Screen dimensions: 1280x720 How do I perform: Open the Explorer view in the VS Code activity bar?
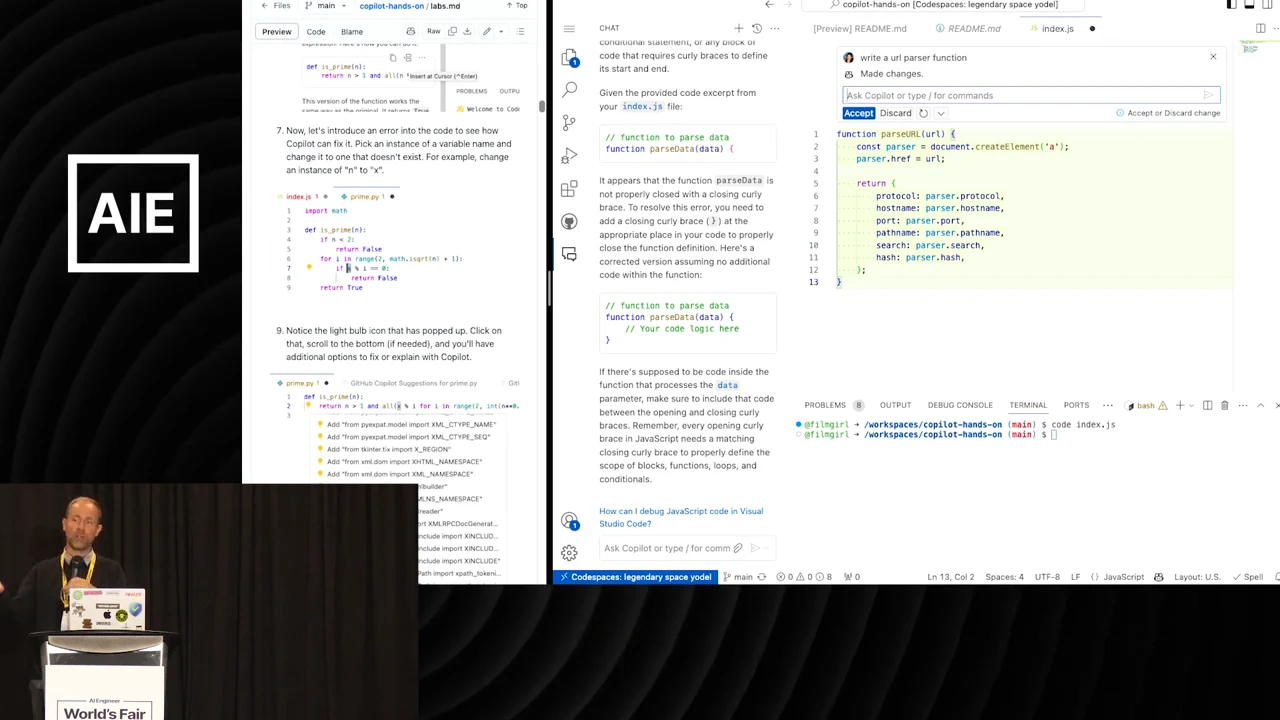tap(569, 58)
